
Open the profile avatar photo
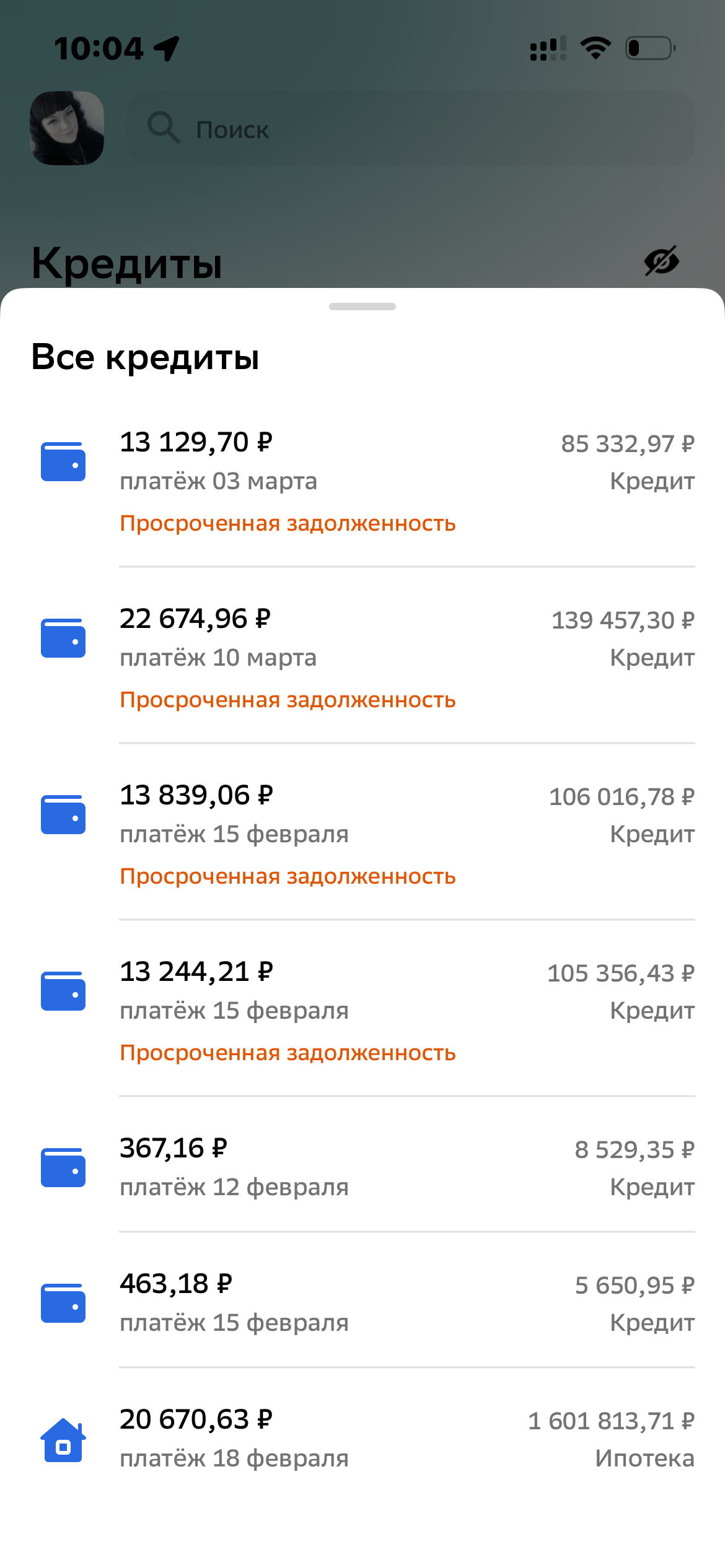coord(67,128)
